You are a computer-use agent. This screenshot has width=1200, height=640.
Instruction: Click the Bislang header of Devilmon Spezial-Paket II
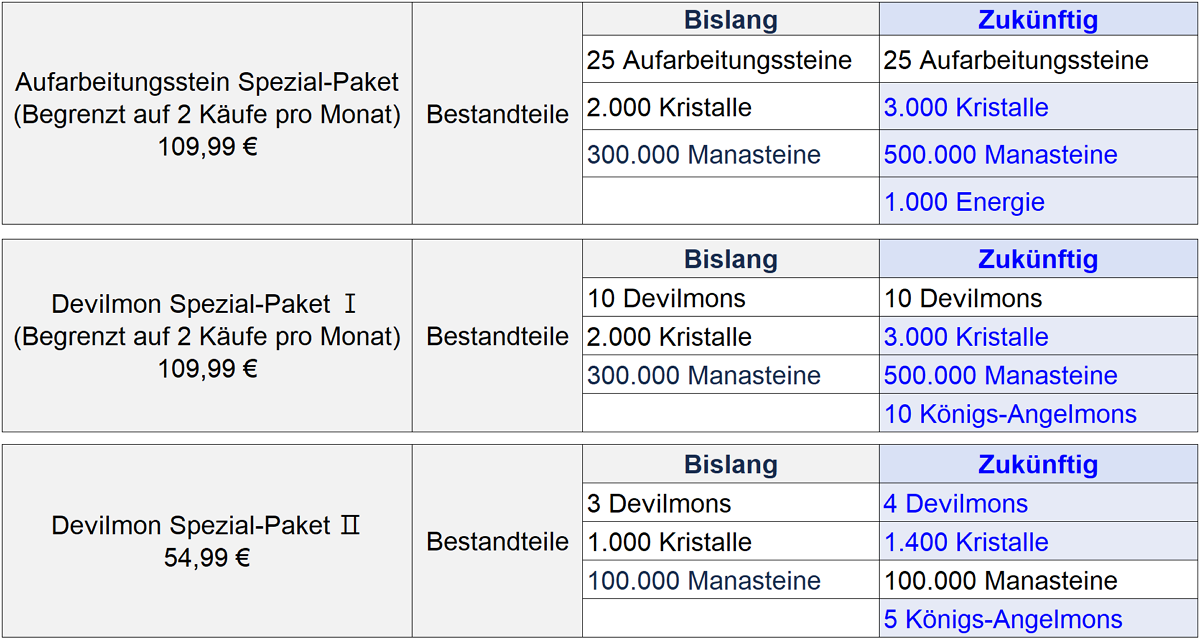click(731, 464)
